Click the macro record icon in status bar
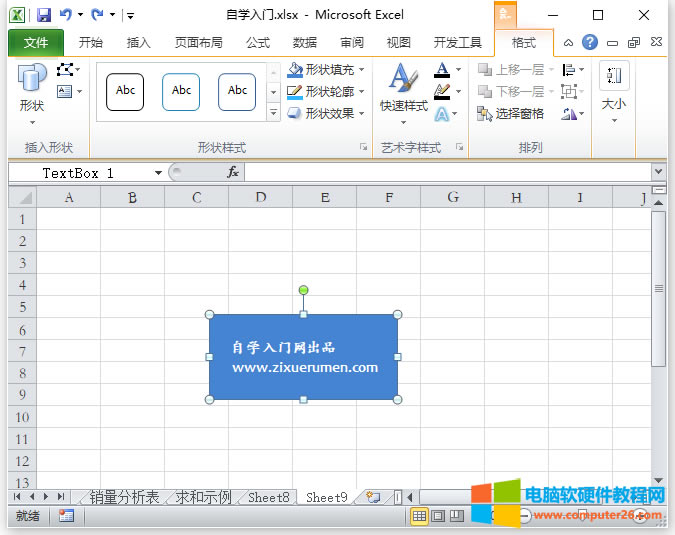675x535 pixels. point(66,516)
